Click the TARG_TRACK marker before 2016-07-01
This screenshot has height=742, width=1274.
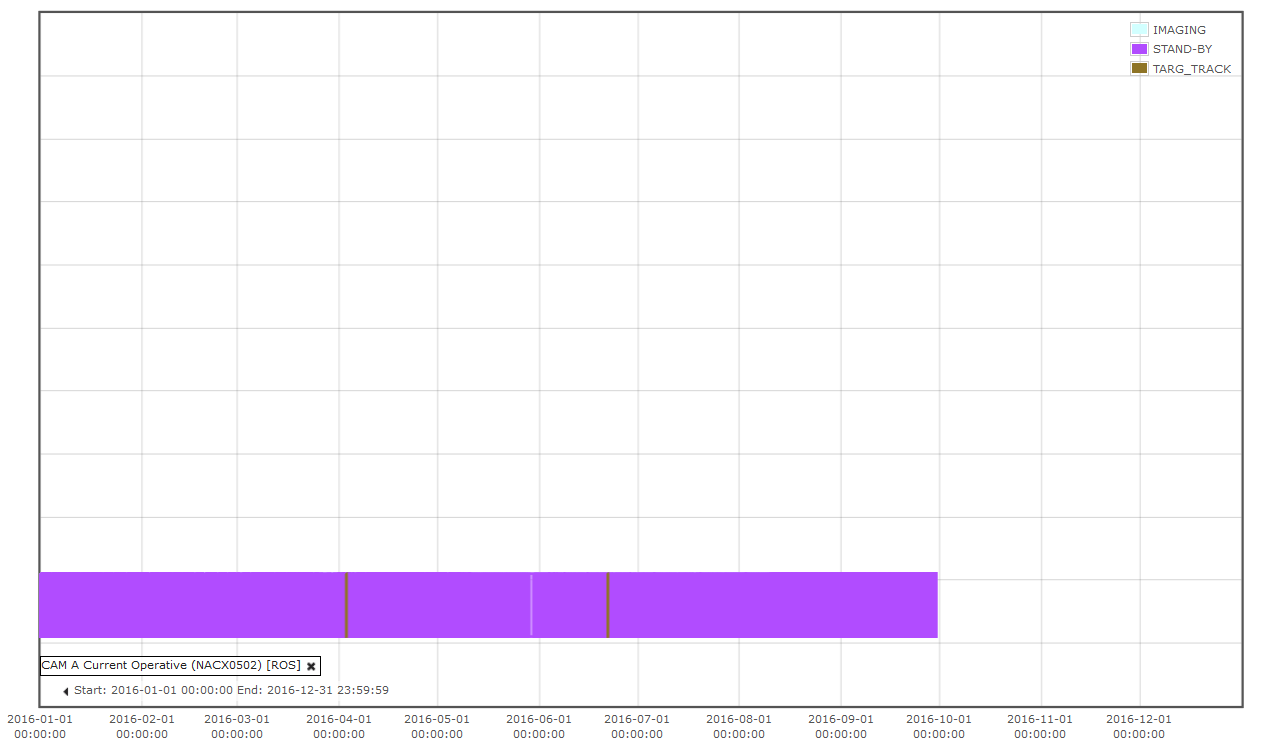pyautogui.click(x=608, y=605)
